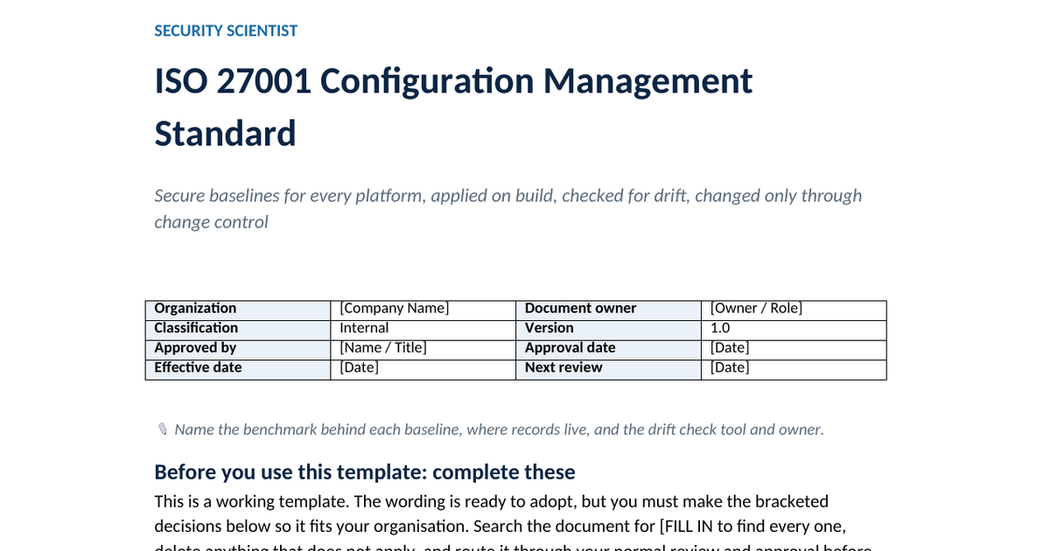The width and height of the screenshot is (1050, 551).
Task: Select the [Owner / Role] placeholder cell
Action: click(x=794, y=311)
